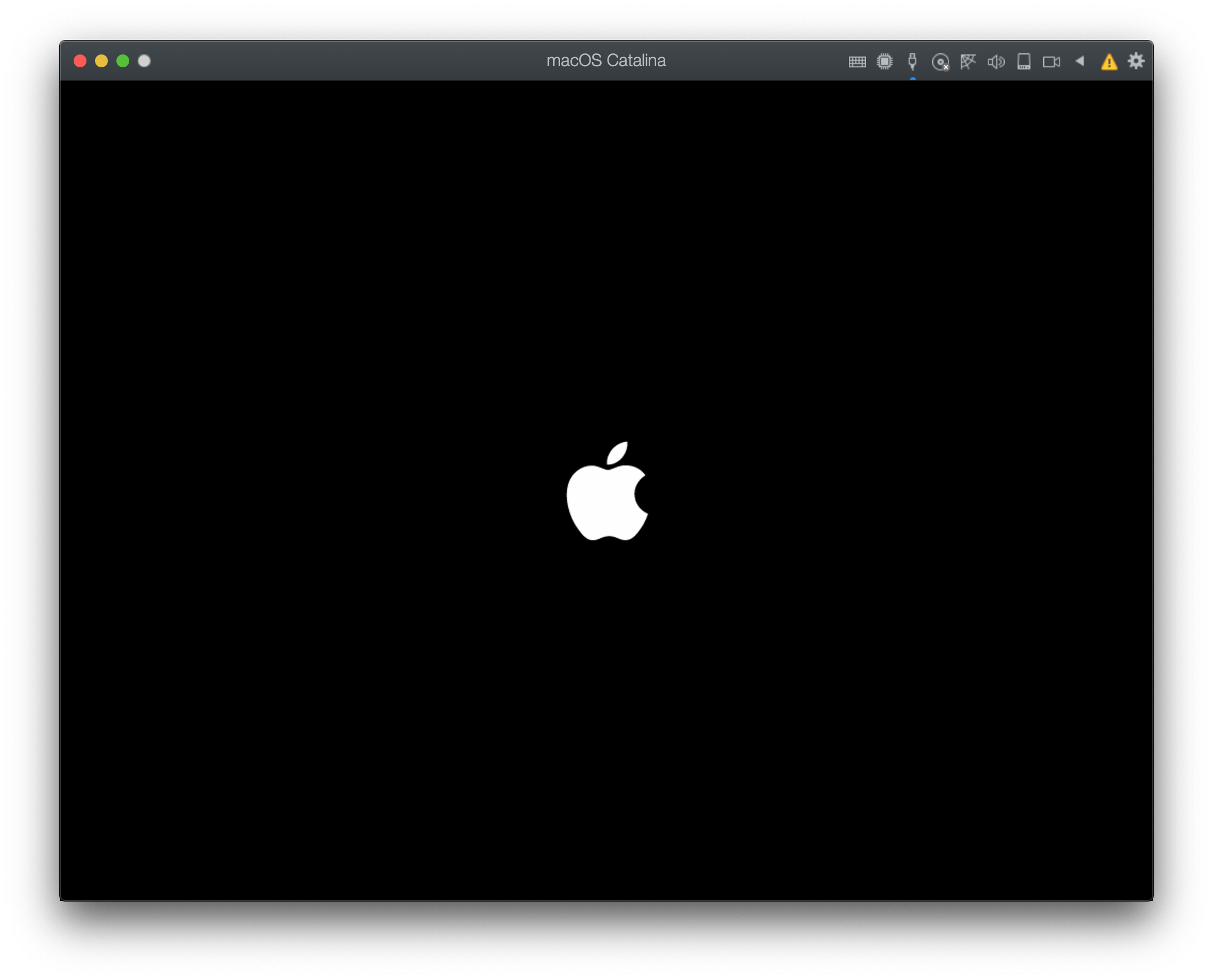Open the hard disk drive icon
This screenshot has width=1213, height=980.
[1023, 61]
